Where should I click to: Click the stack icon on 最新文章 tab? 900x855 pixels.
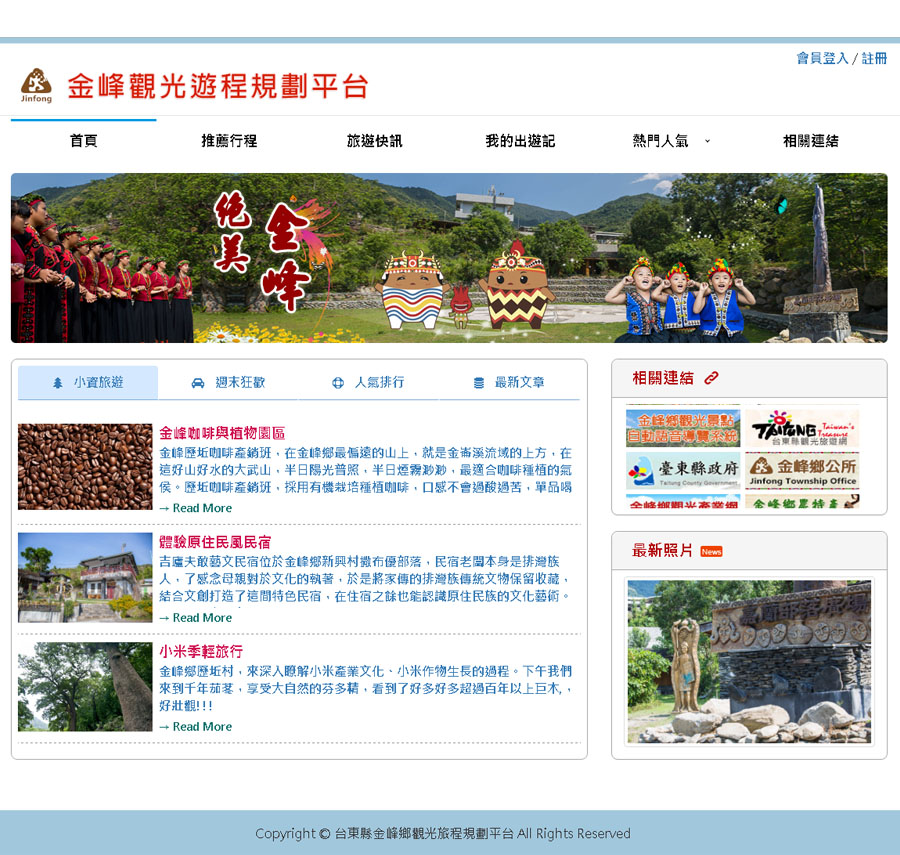(x=479, y=383)
